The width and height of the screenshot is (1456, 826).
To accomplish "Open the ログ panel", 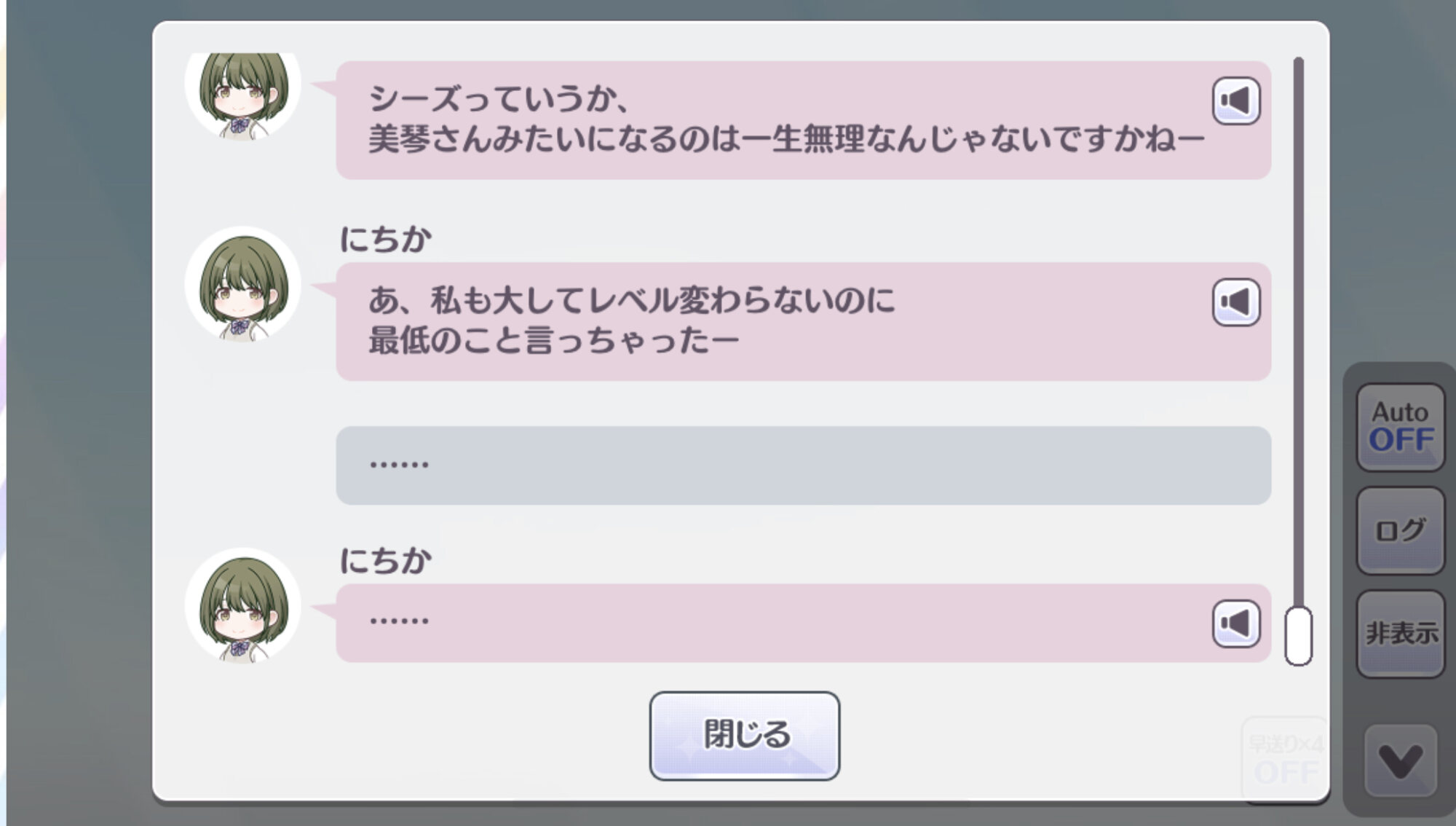I will pos(1400,530).
